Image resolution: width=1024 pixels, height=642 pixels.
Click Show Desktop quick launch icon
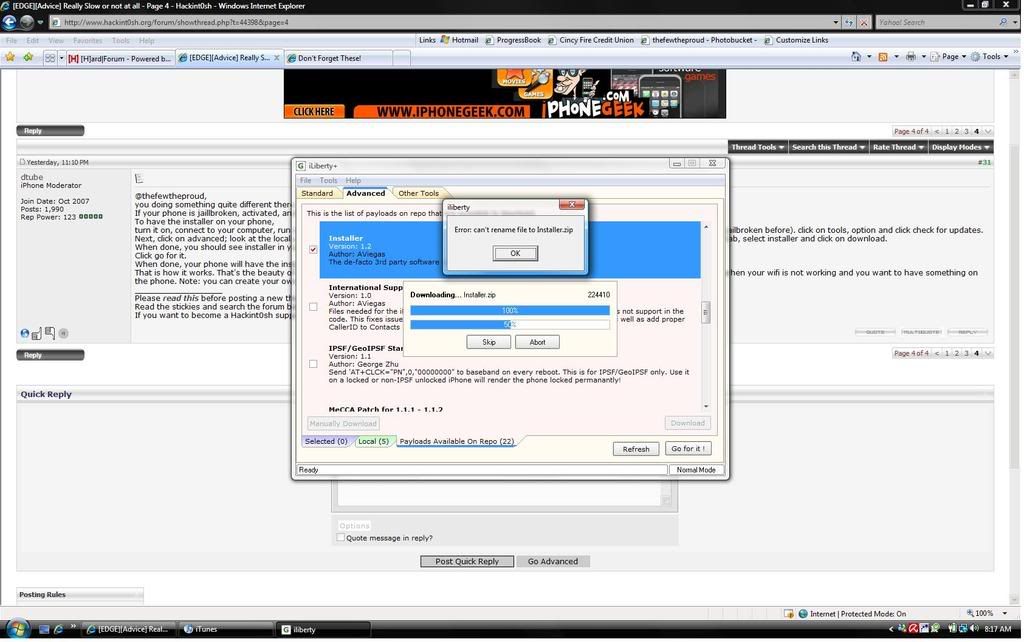44,630
